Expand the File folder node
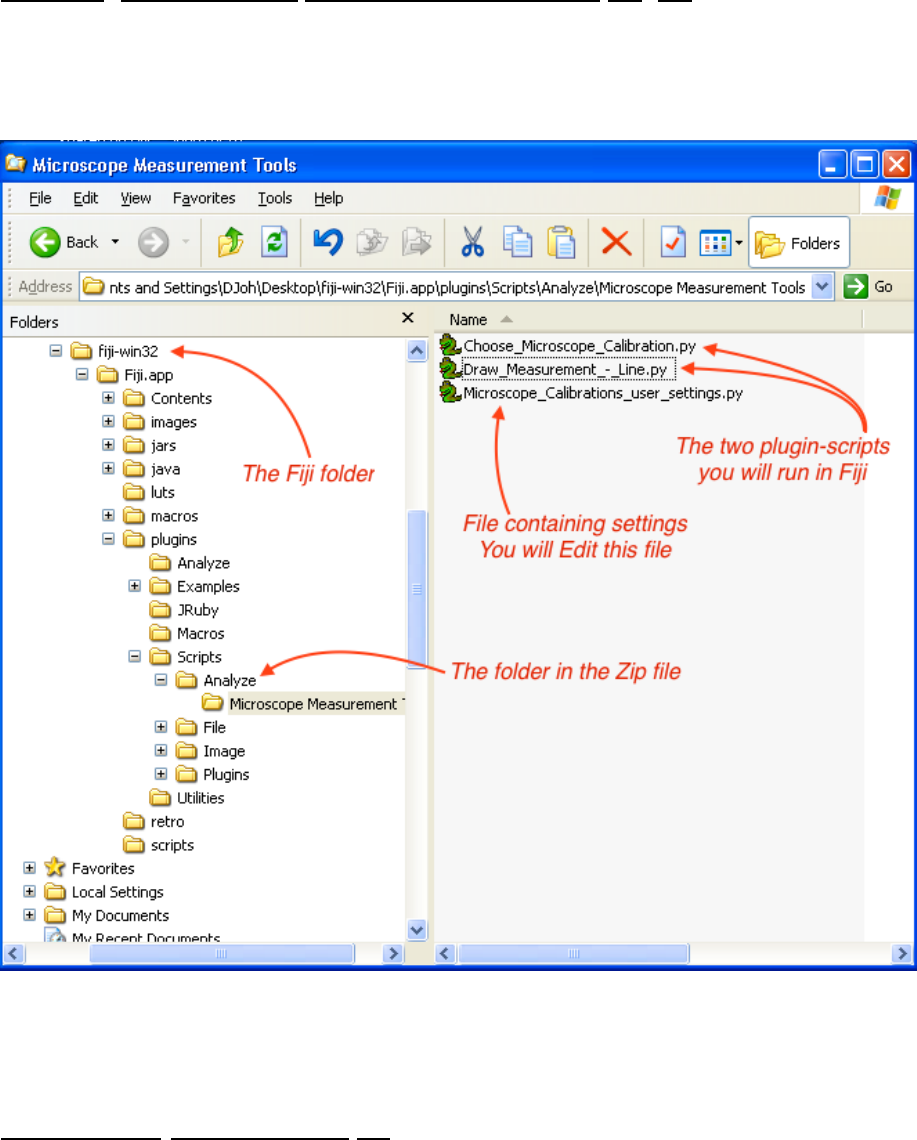This screenshot has height=1140, width=917. tap(161, 726)
